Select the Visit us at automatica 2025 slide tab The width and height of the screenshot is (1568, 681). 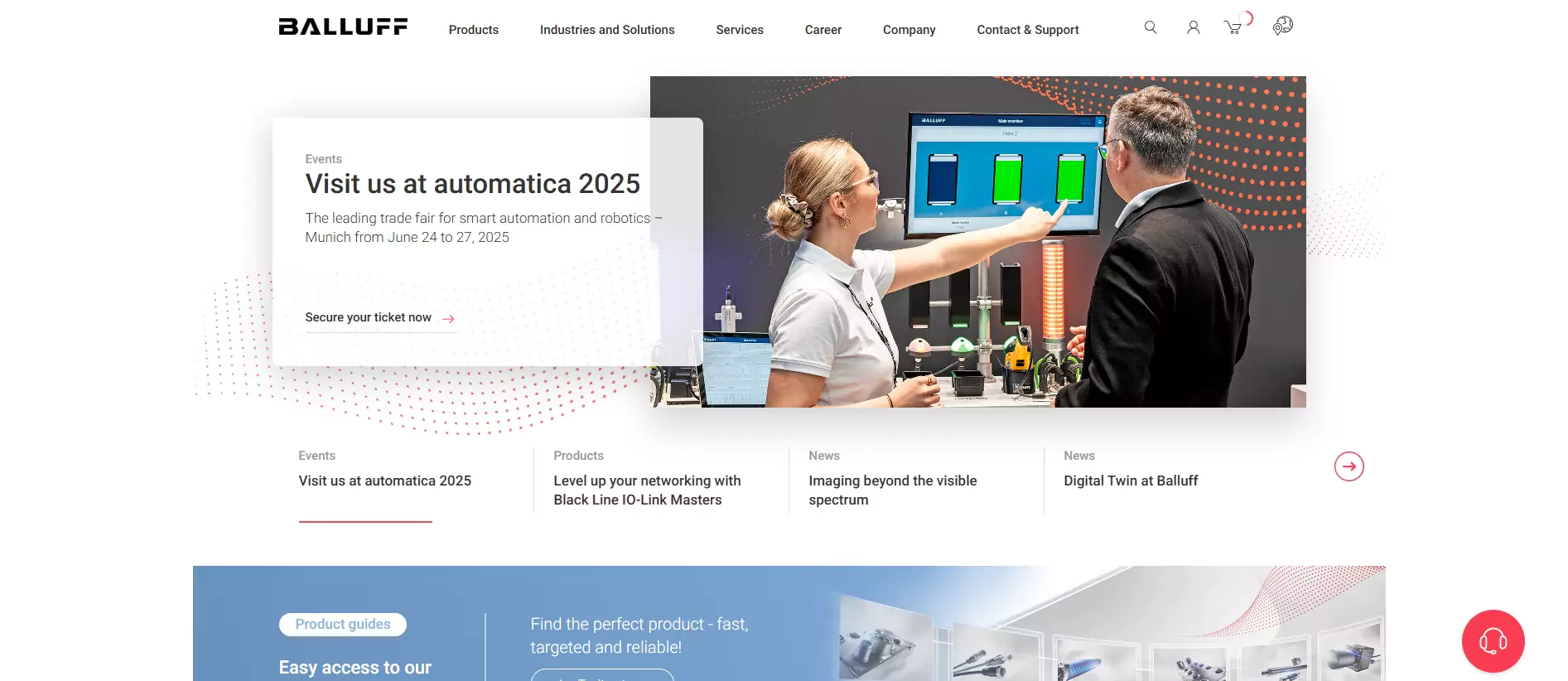pyautogui.click(x=385, y=481)
